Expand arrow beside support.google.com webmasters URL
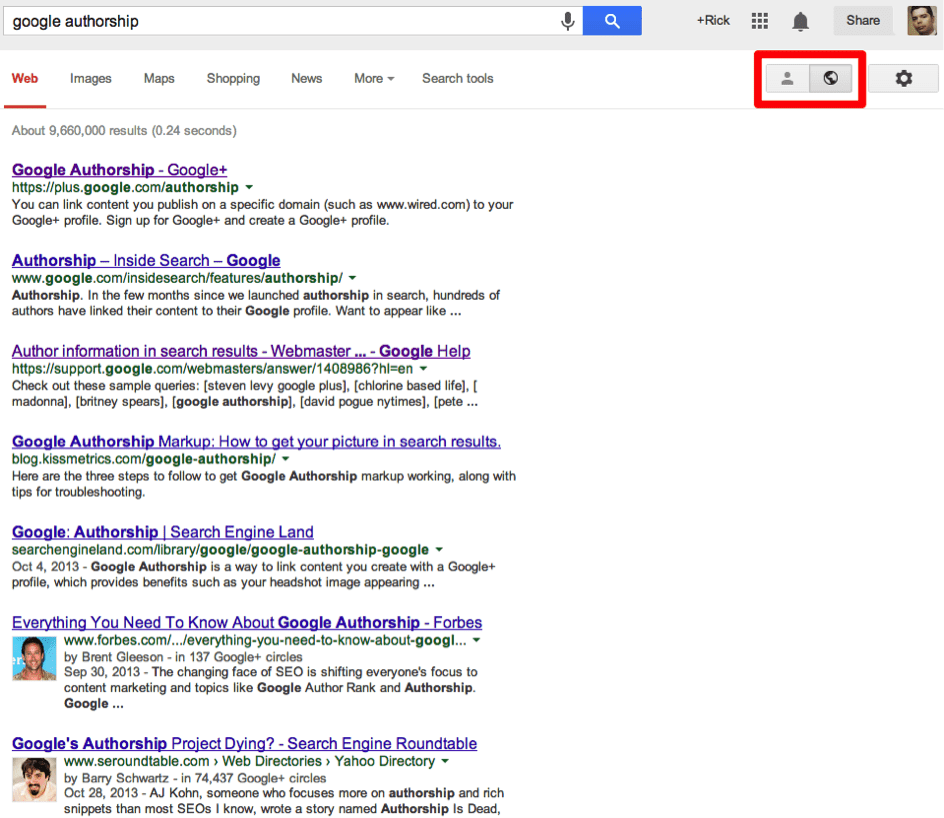 (x=423, y=368)
